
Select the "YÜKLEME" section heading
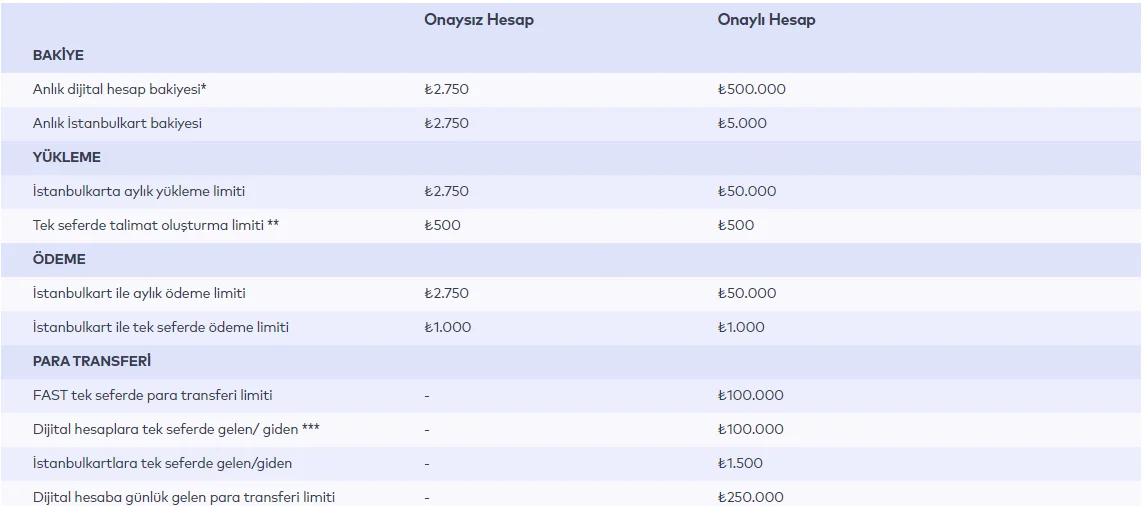coord(66,157)
